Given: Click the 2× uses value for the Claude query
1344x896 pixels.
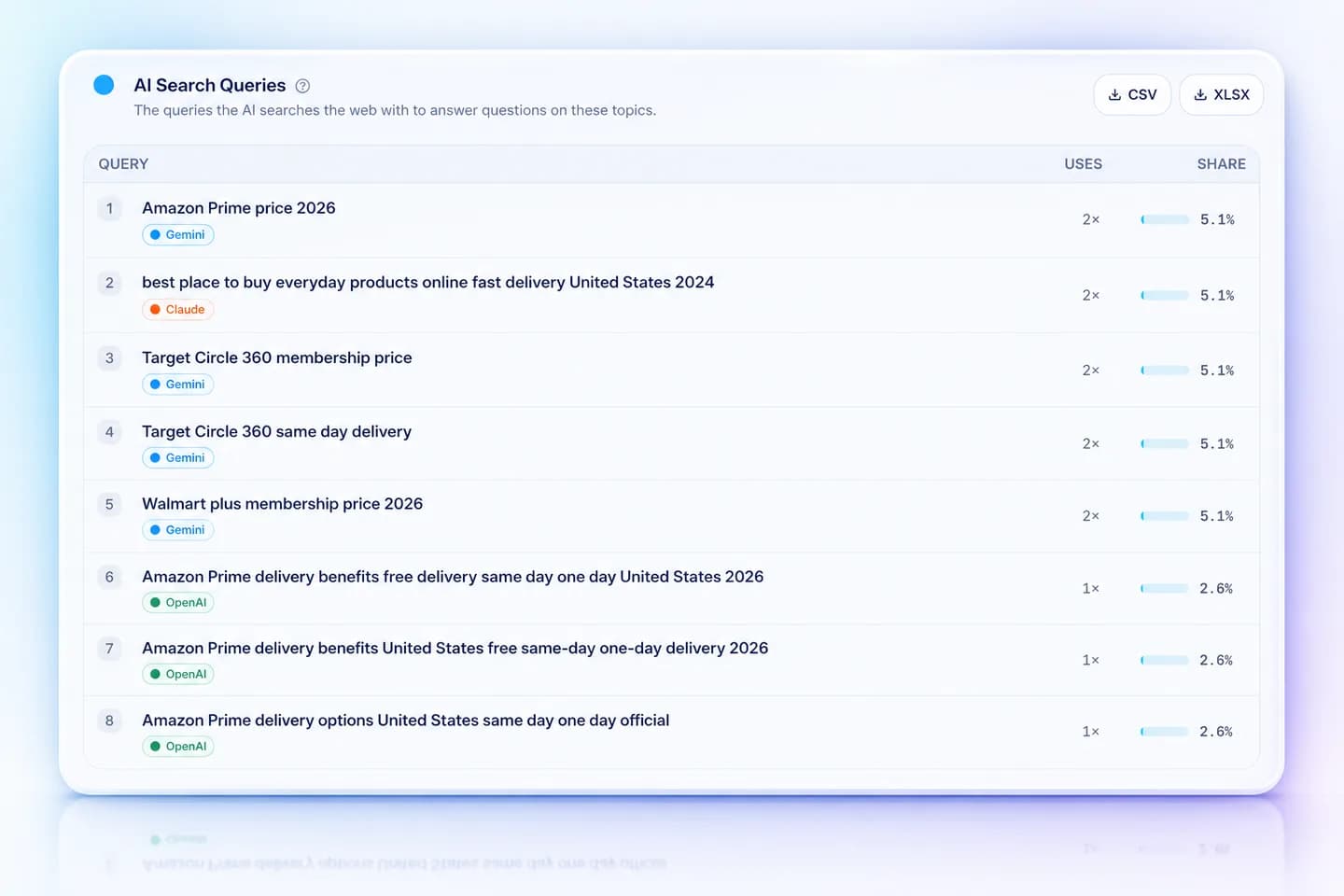Looking at the screenshot, I should point(1090,295).
